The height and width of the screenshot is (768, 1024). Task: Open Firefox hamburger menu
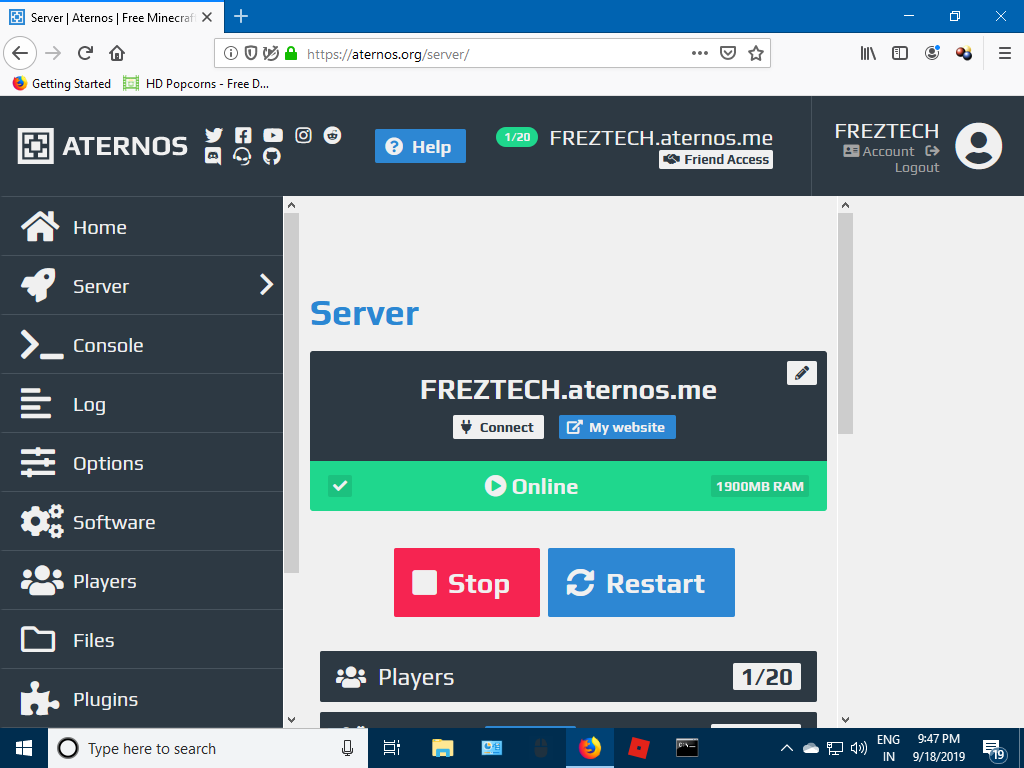(x=1004, y=54)
